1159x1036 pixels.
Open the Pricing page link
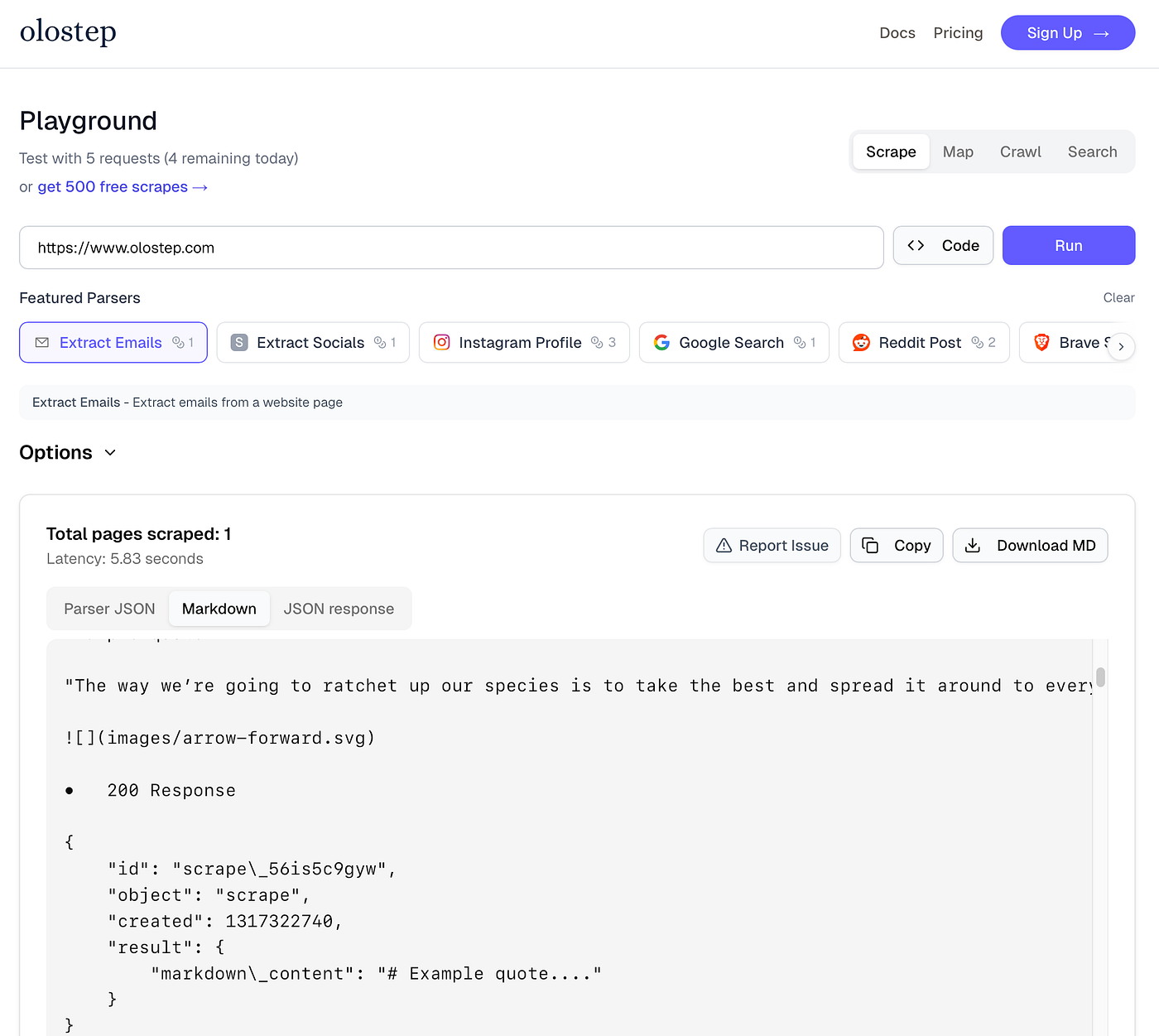[958, 33]
